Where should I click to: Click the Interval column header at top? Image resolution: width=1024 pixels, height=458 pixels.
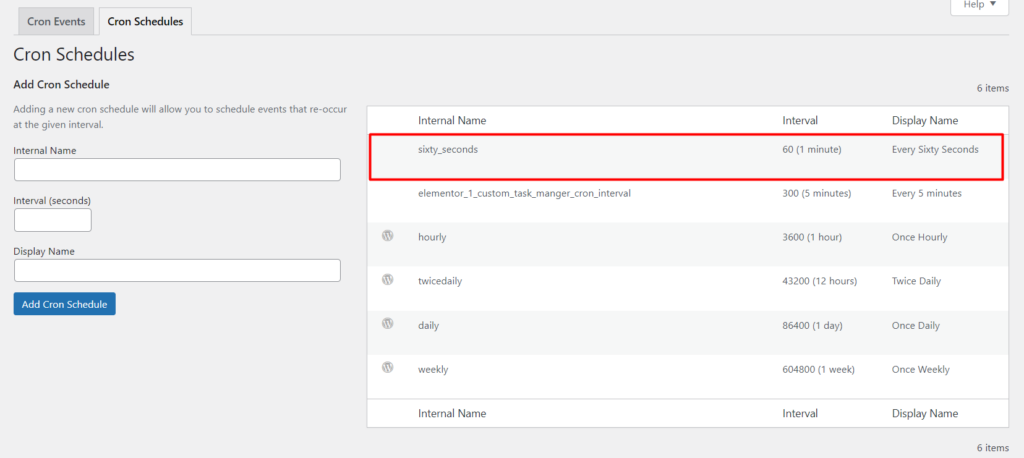(x=800, y=121)
